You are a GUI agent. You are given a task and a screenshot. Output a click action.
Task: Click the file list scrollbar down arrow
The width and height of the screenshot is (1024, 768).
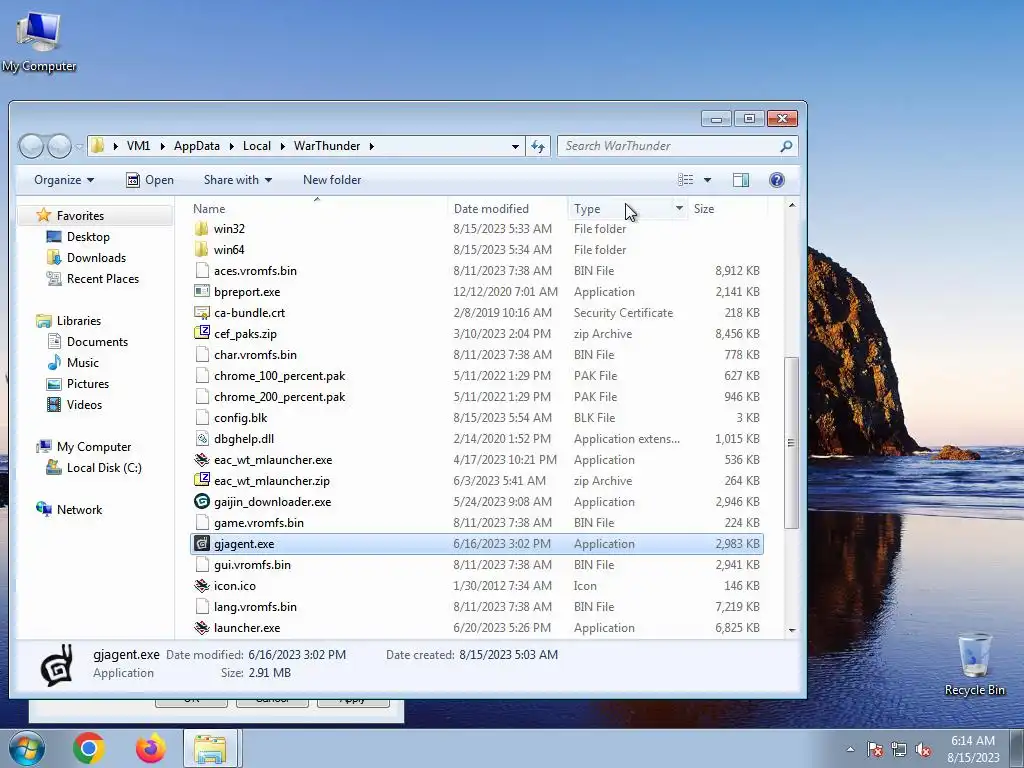(792, 630)
